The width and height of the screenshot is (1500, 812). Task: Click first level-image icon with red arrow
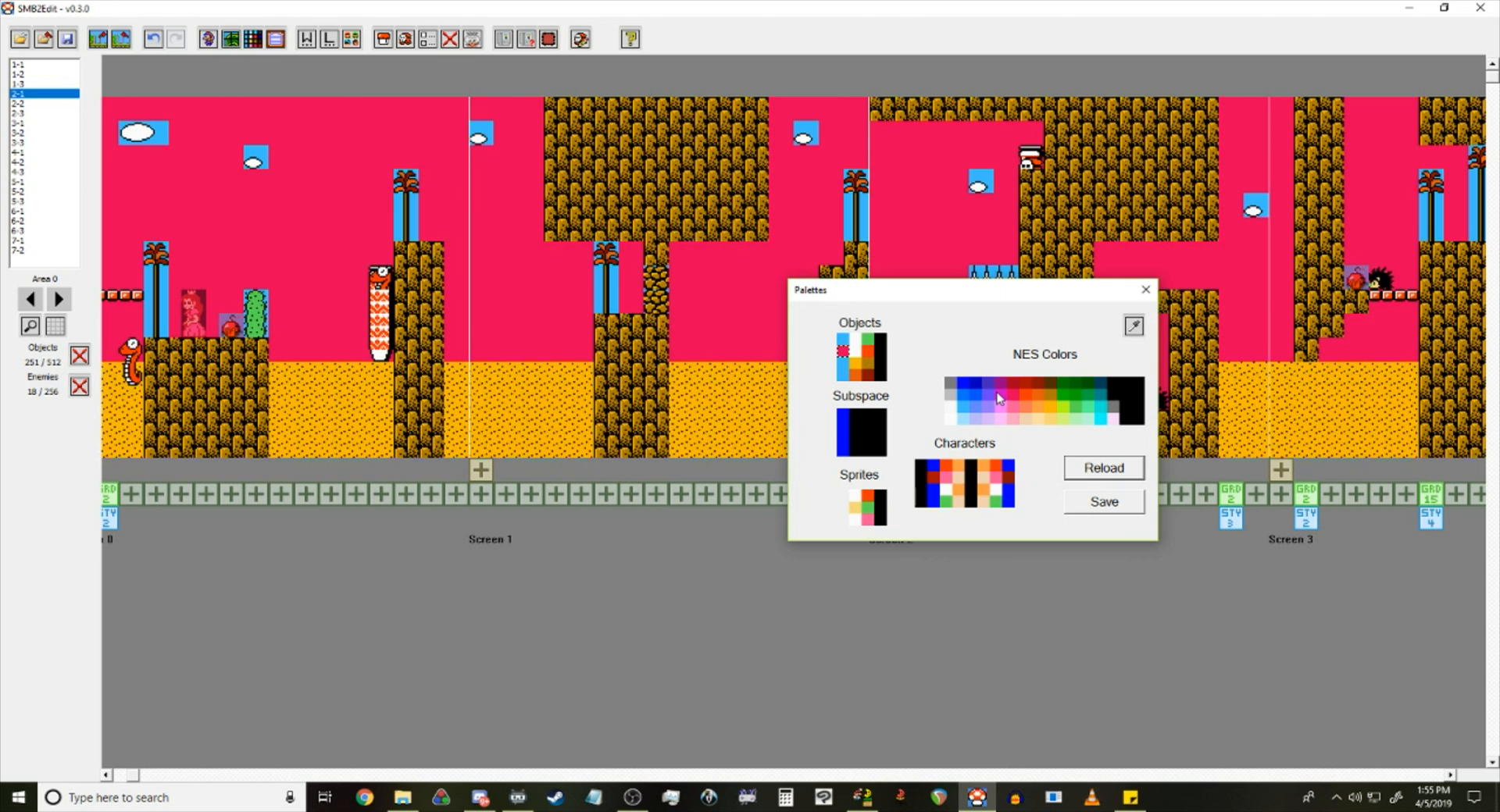pyautogui.click(x=98, y=39)
